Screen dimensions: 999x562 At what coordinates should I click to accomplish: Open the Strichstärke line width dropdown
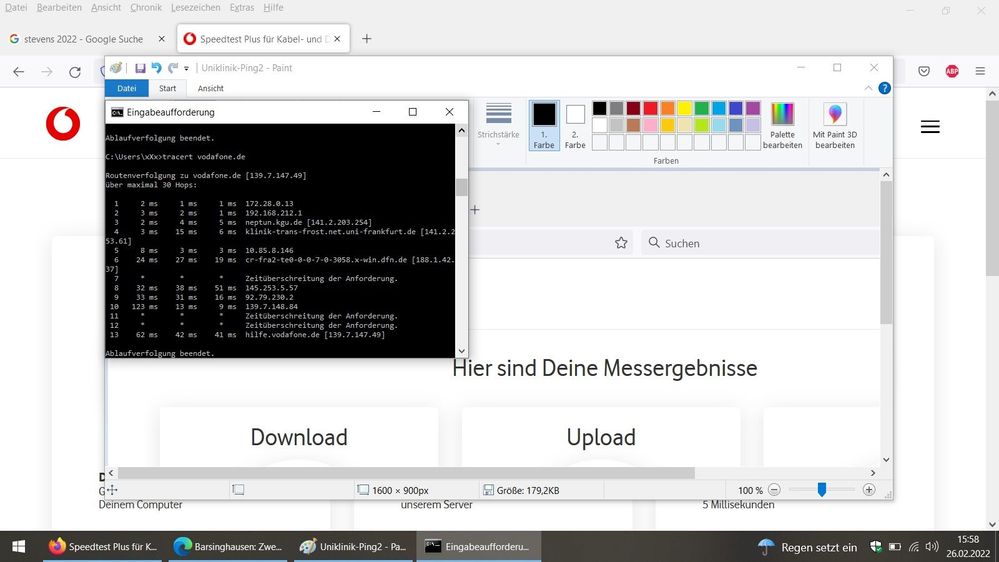[498, 124]
